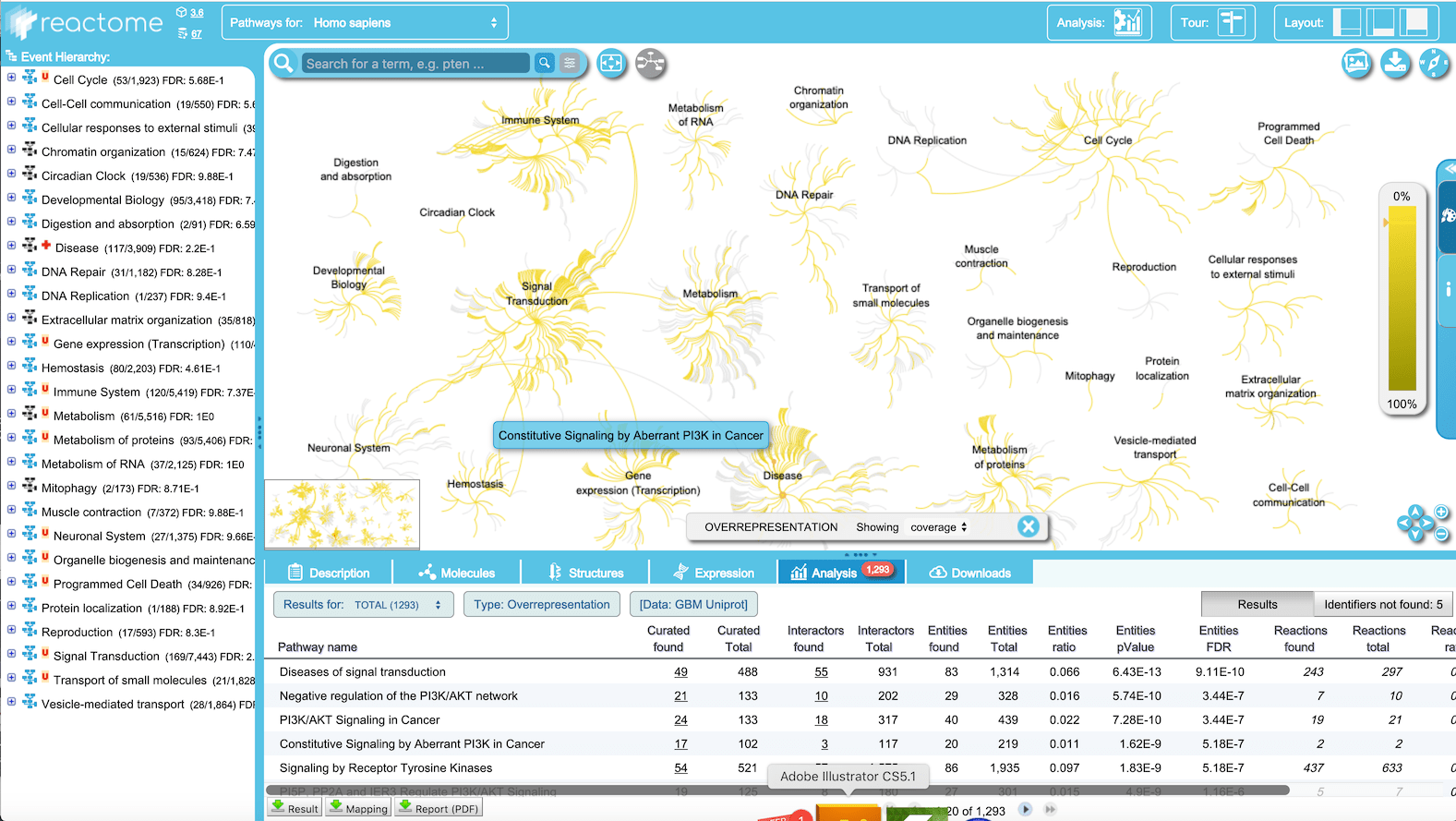Click the horizontal scrollbar under the results table
This screenshot has width=1456, height=821.
click(777, 791)
